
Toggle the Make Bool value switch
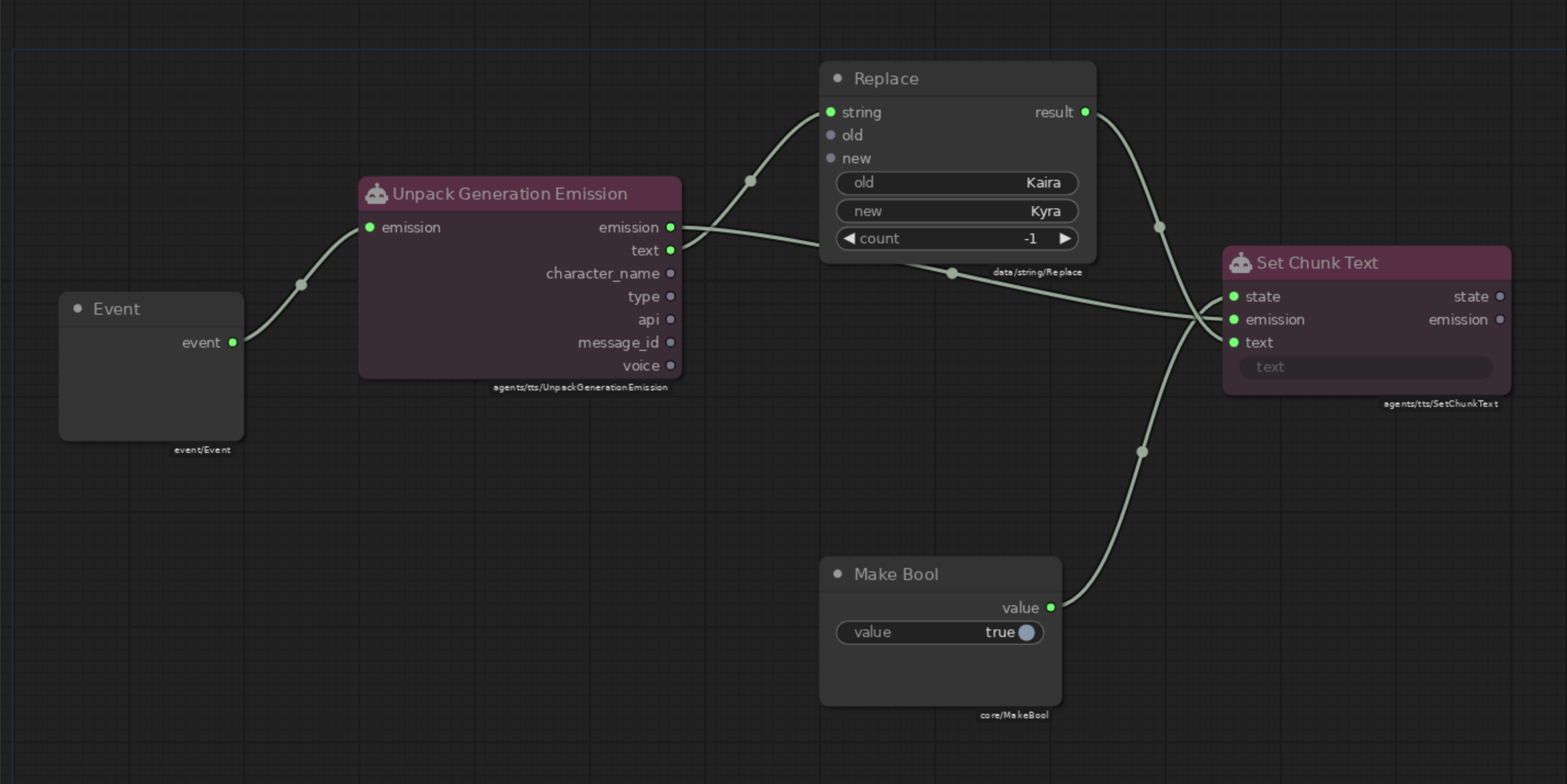[1026, 633]
